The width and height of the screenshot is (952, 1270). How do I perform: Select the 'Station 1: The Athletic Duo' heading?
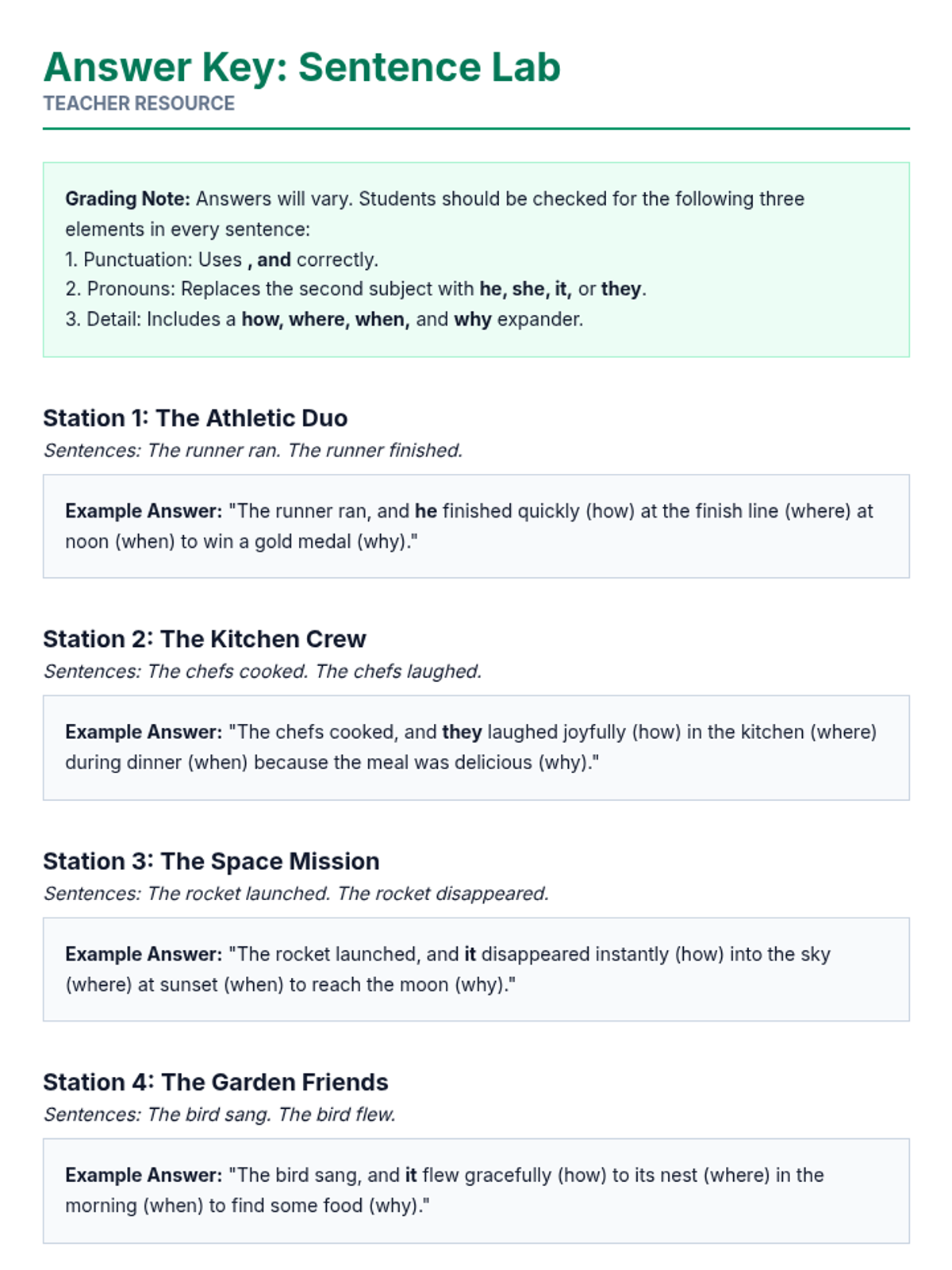tap(195, 418)
